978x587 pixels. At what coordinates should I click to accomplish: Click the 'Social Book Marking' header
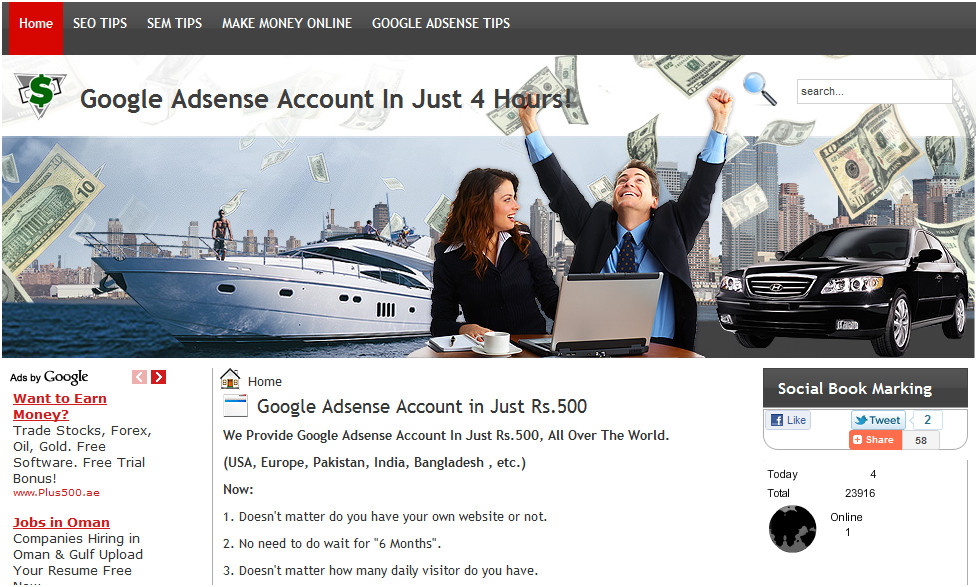tap(865, 388)
